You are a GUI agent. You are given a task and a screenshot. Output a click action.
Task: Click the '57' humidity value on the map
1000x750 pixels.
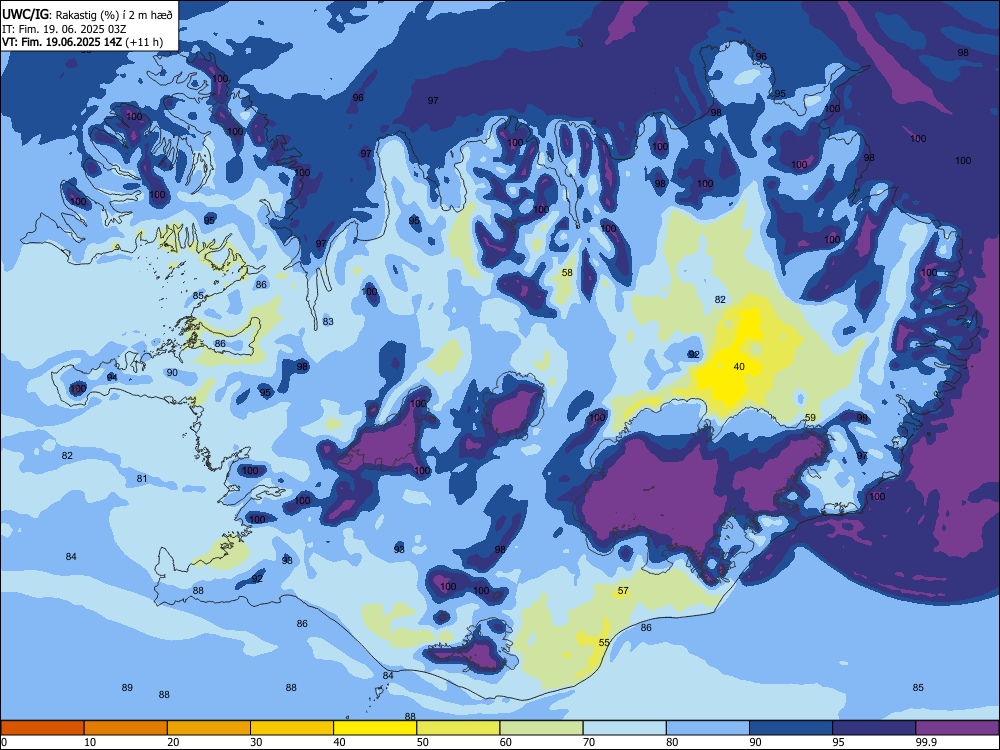click(x=623, y=591)
